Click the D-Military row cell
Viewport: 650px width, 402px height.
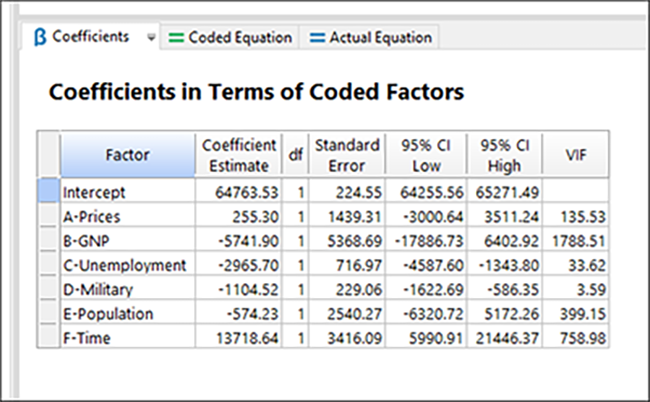pos(127,290)
